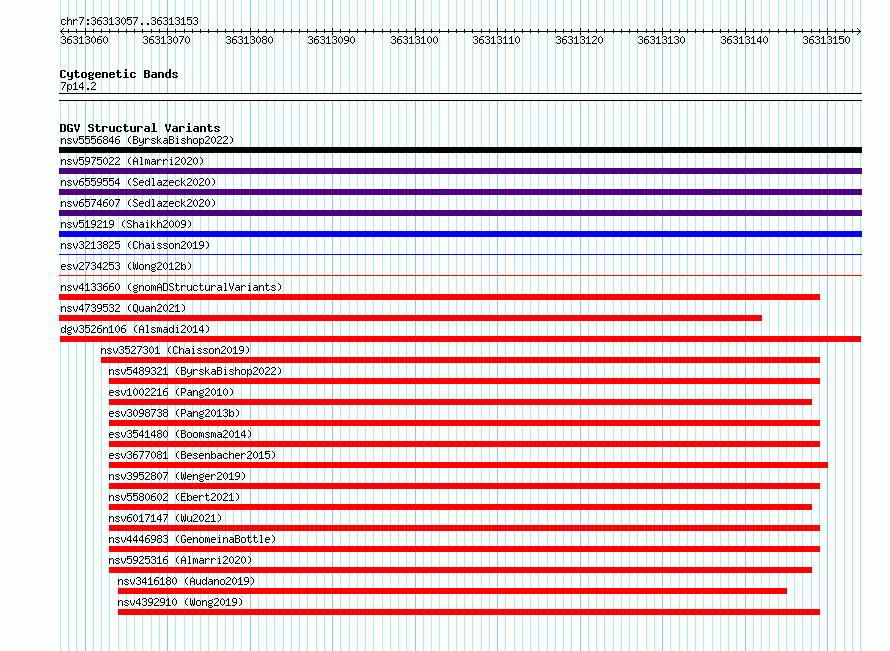Click the nsv3527301 (Chaisson2019) label
The image size is (890, 651).
[175, 350]
